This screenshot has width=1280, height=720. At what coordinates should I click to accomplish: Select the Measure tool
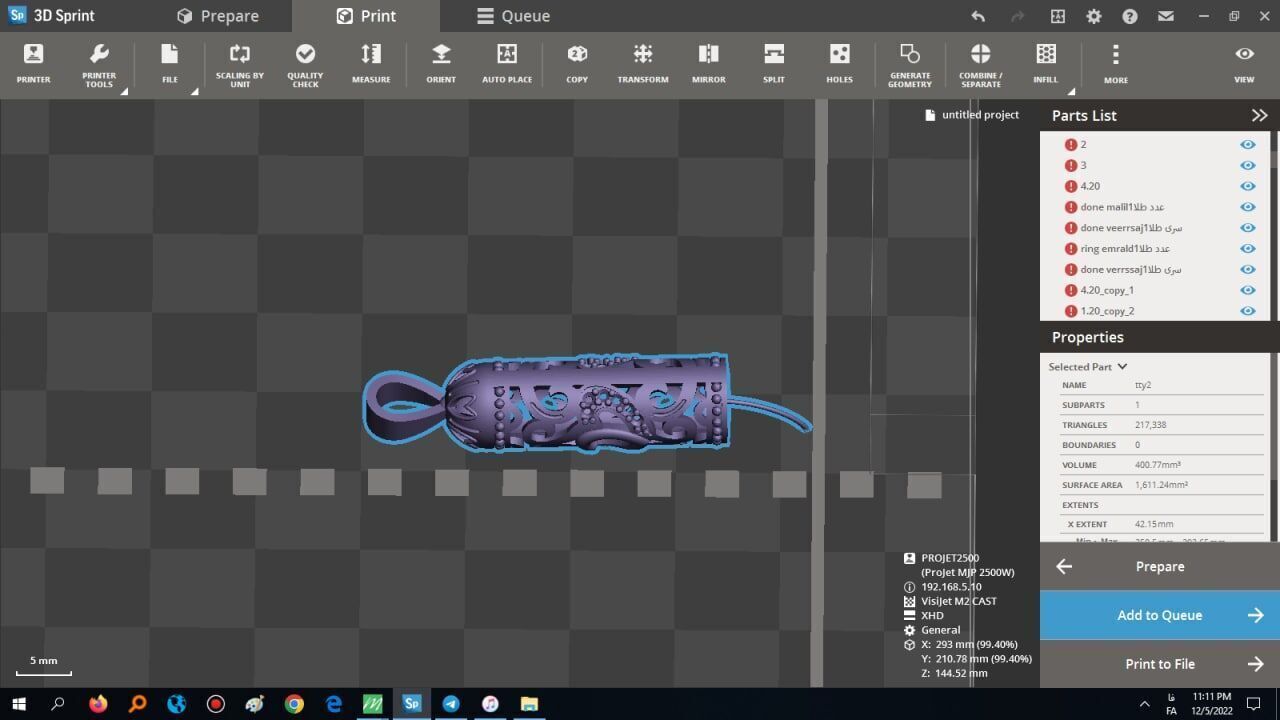(x=371, y=64)
